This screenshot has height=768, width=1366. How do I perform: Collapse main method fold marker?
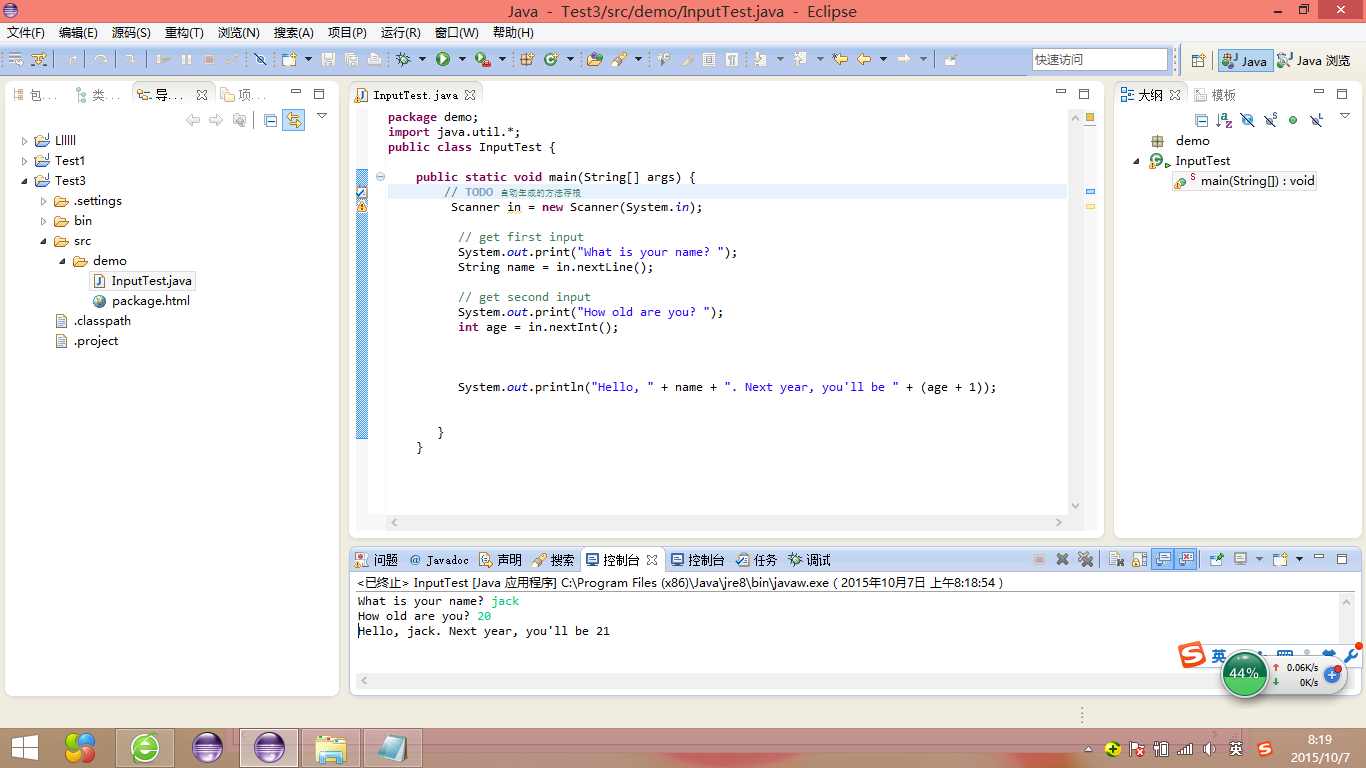381,177
